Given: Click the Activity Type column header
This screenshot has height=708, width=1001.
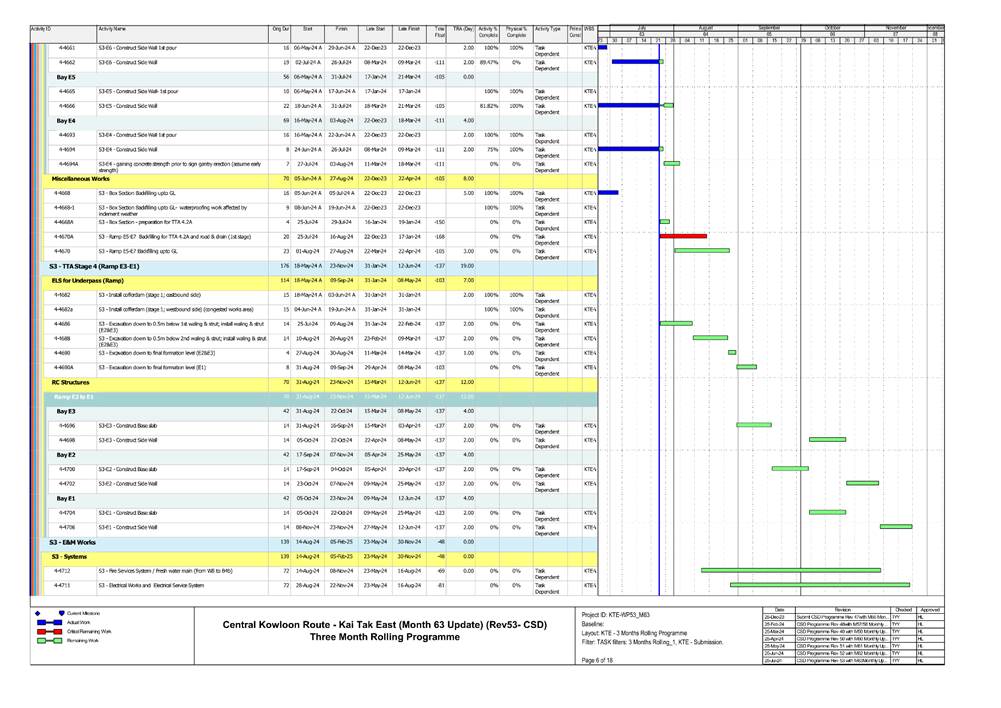Looking at the screenshot, I should [548, 30].
